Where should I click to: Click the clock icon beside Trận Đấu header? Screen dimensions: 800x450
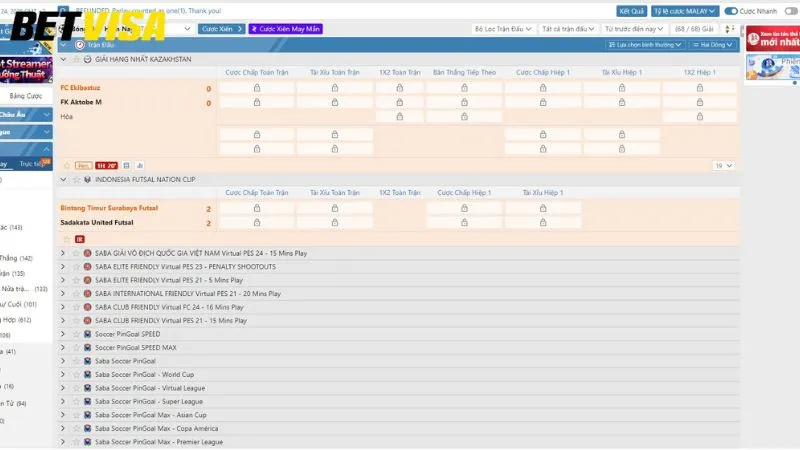pyautogui.click(x=80, y=45)
